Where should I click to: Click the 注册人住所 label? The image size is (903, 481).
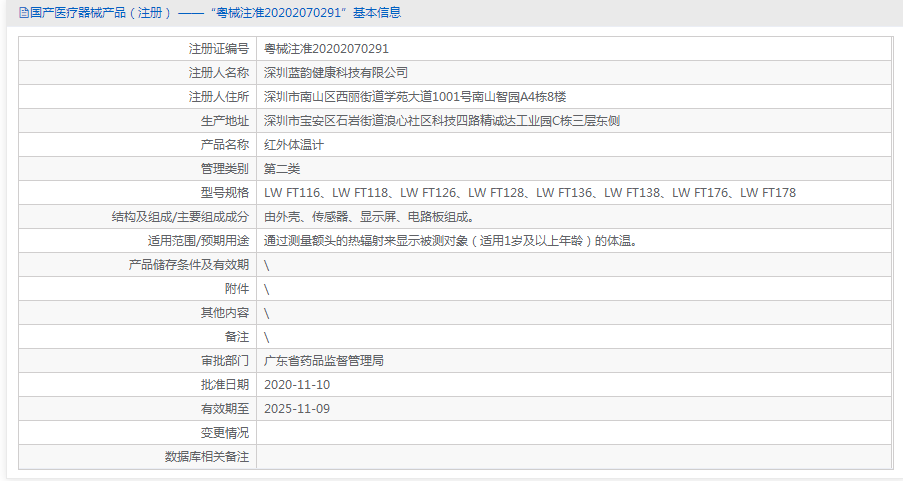pyautogui.click(x=219, y=97)
